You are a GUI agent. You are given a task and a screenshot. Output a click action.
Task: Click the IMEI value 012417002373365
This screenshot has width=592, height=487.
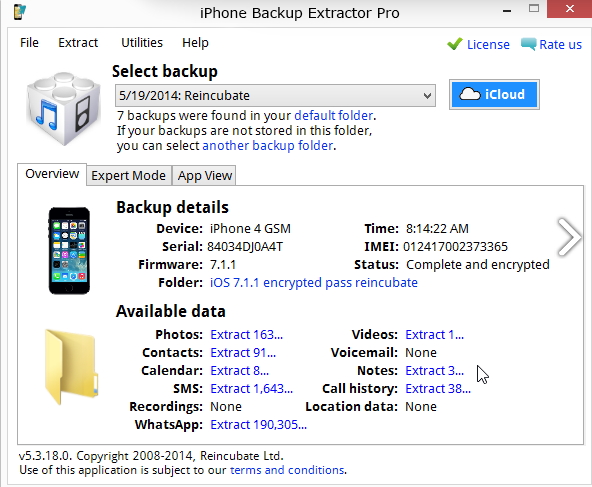point(455,247)
